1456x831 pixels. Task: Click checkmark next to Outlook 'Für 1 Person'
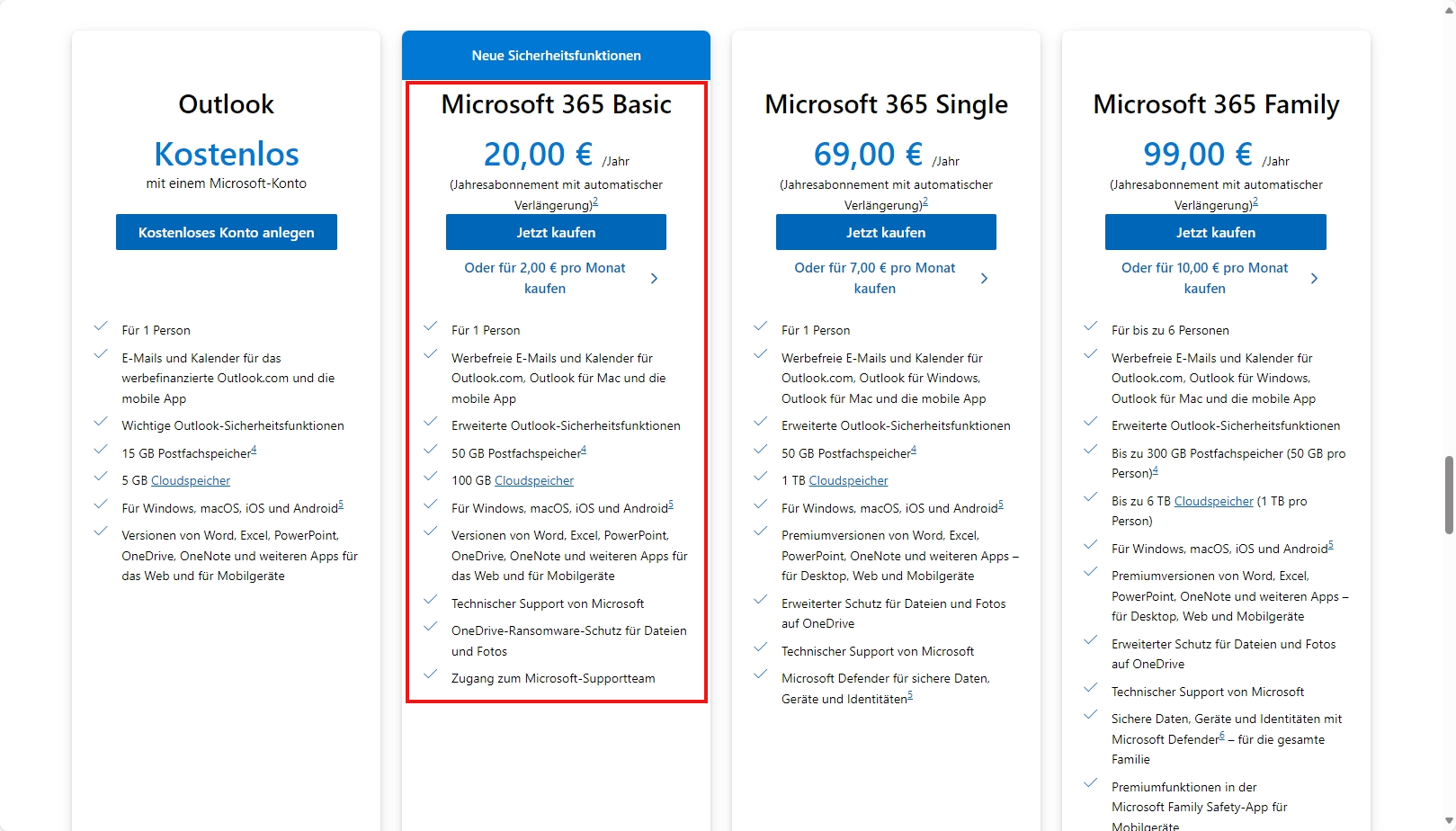click(x=101, y=326)
